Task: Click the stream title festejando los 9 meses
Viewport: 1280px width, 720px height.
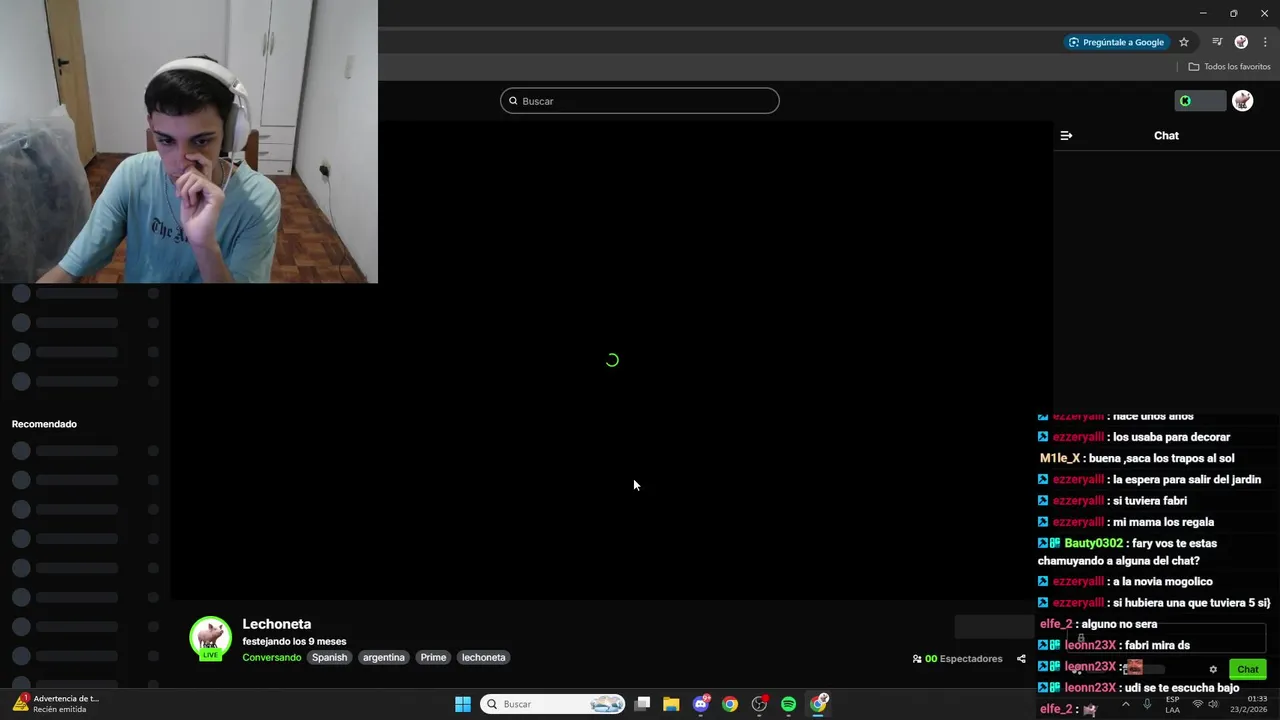Action: click(294, 642)
